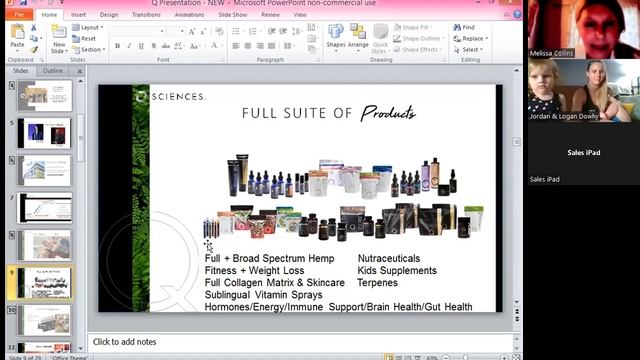Apply Numbering list formatting

[253, 31]
